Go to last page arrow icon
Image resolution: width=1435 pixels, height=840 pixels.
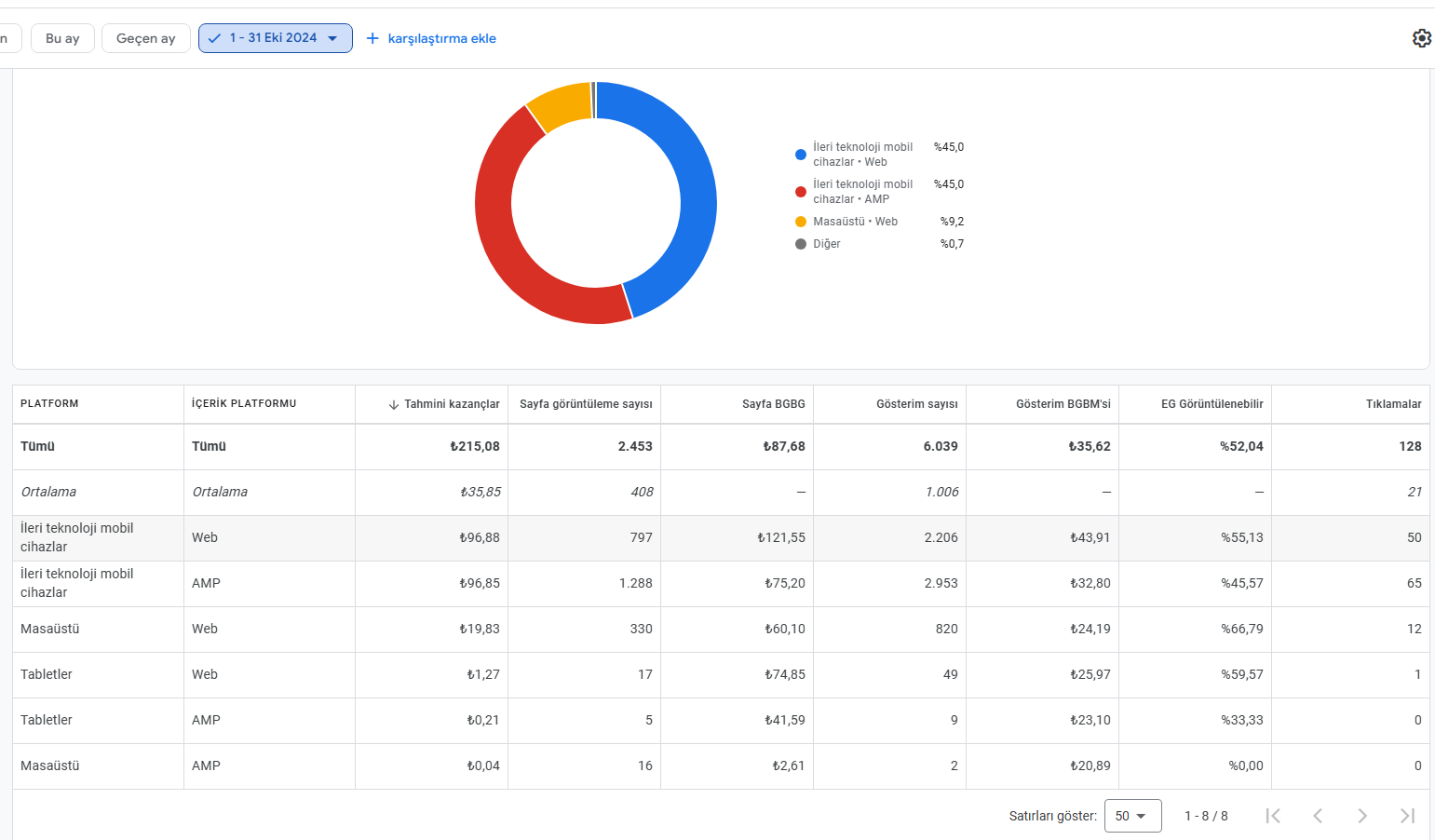(1407, 816)
